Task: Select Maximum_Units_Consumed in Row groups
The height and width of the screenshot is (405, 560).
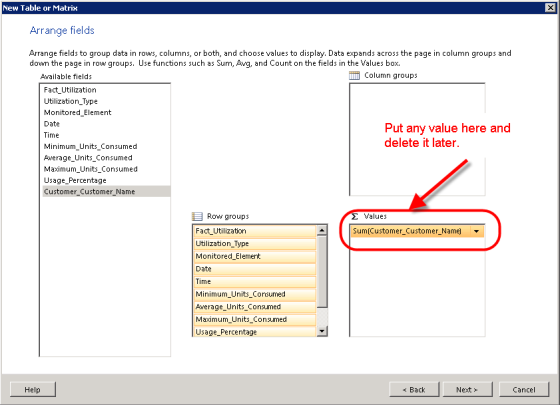Action: coord(255,319)
